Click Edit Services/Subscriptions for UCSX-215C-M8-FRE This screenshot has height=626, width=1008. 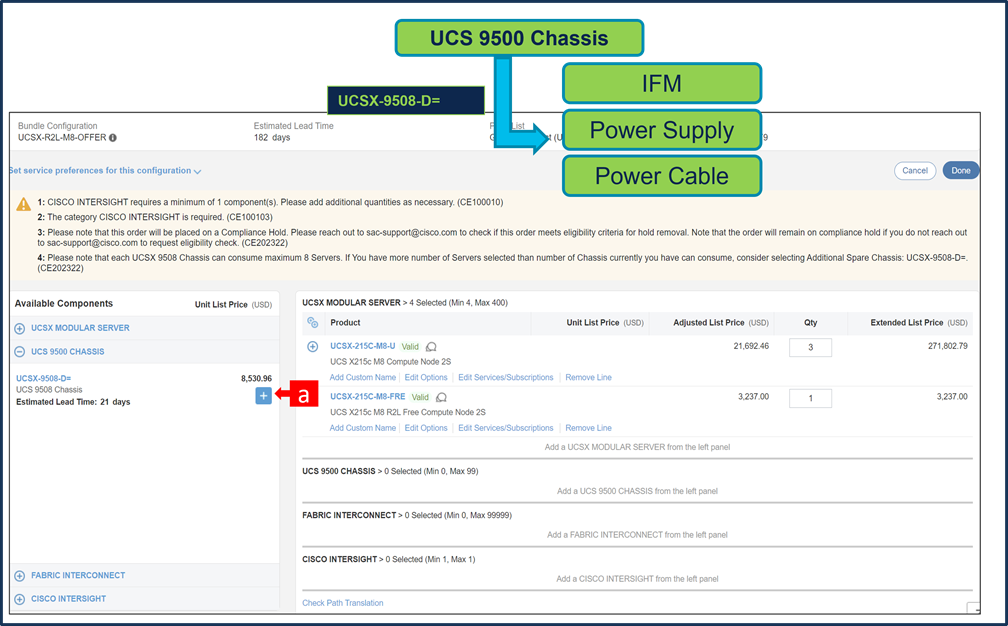(x=506, y=428)
